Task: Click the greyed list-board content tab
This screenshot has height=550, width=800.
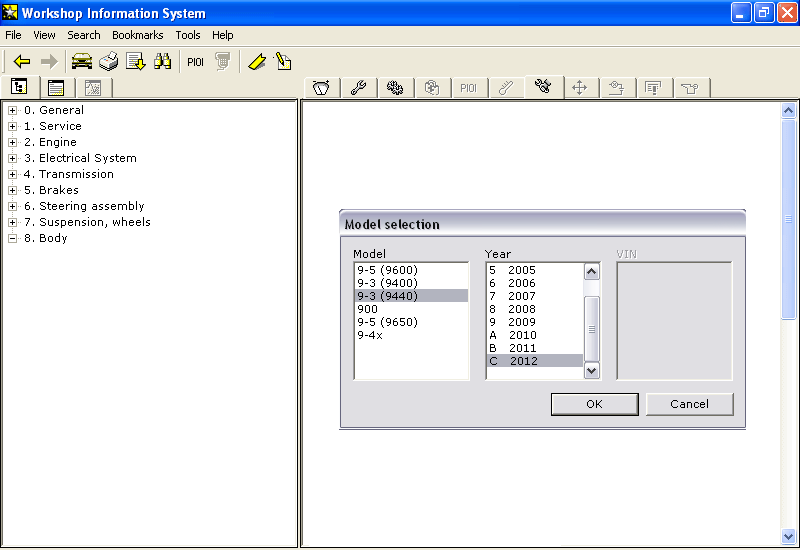Action: [x=653, y=88]
